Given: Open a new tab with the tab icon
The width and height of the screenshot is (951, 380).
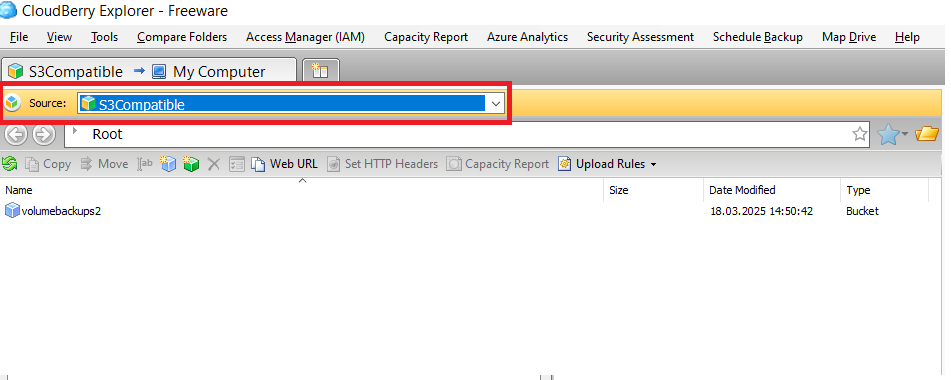Looking at the screenshot, I should [320, 71].
